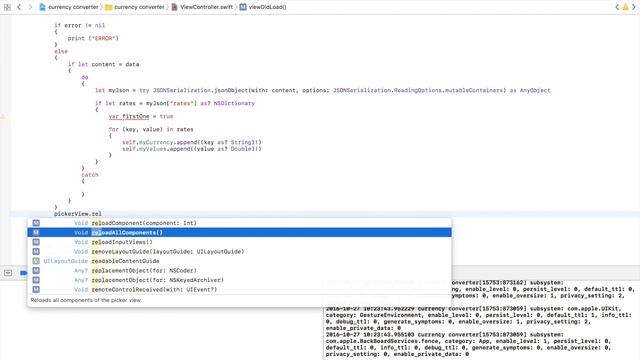Click method icon beside reloadComponent
The width and height of the screenshot is (640, 360).
coord(36,223)
